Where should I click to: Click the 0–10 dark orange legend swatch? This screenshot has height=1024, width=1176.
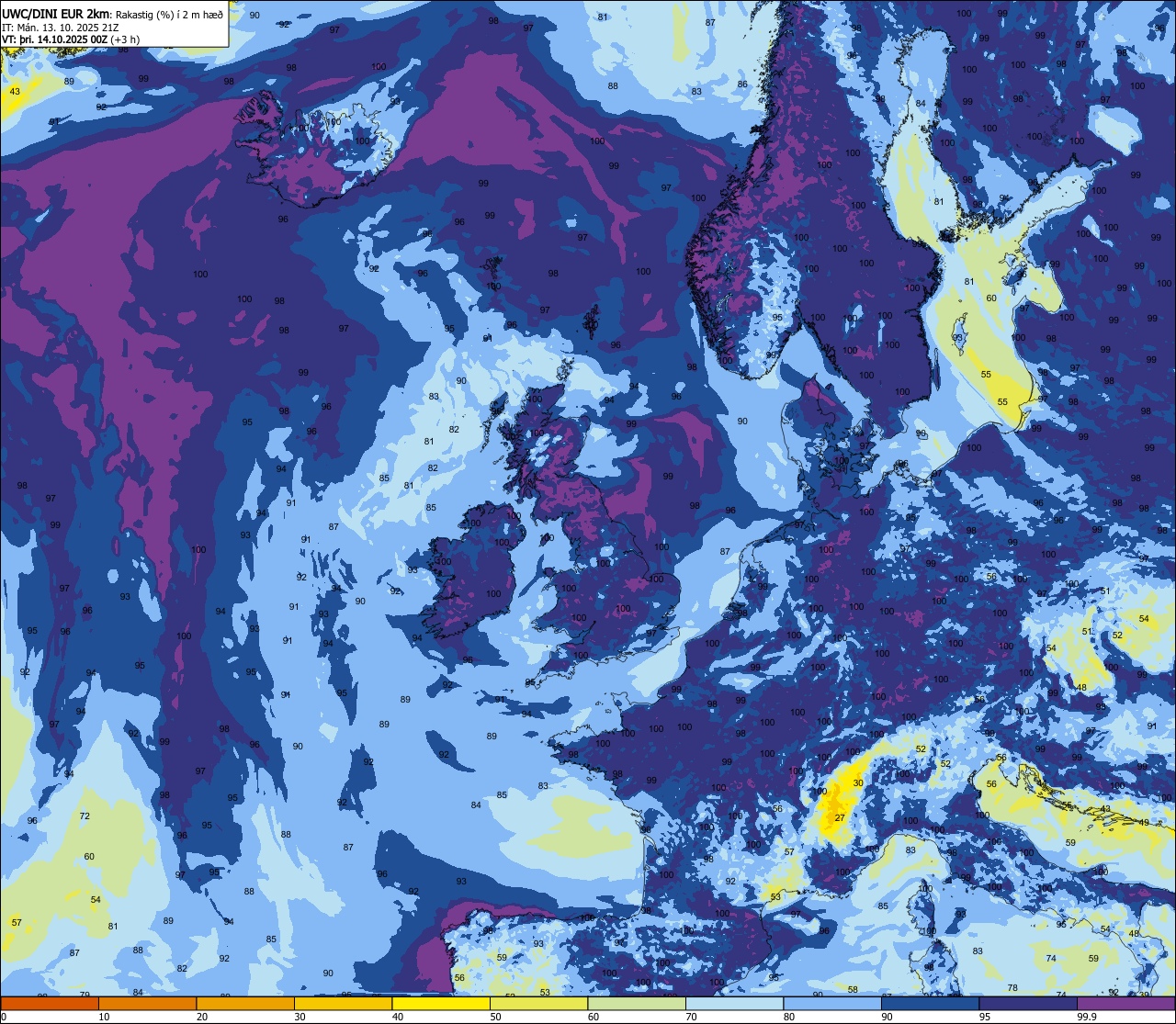(50, 1004)
